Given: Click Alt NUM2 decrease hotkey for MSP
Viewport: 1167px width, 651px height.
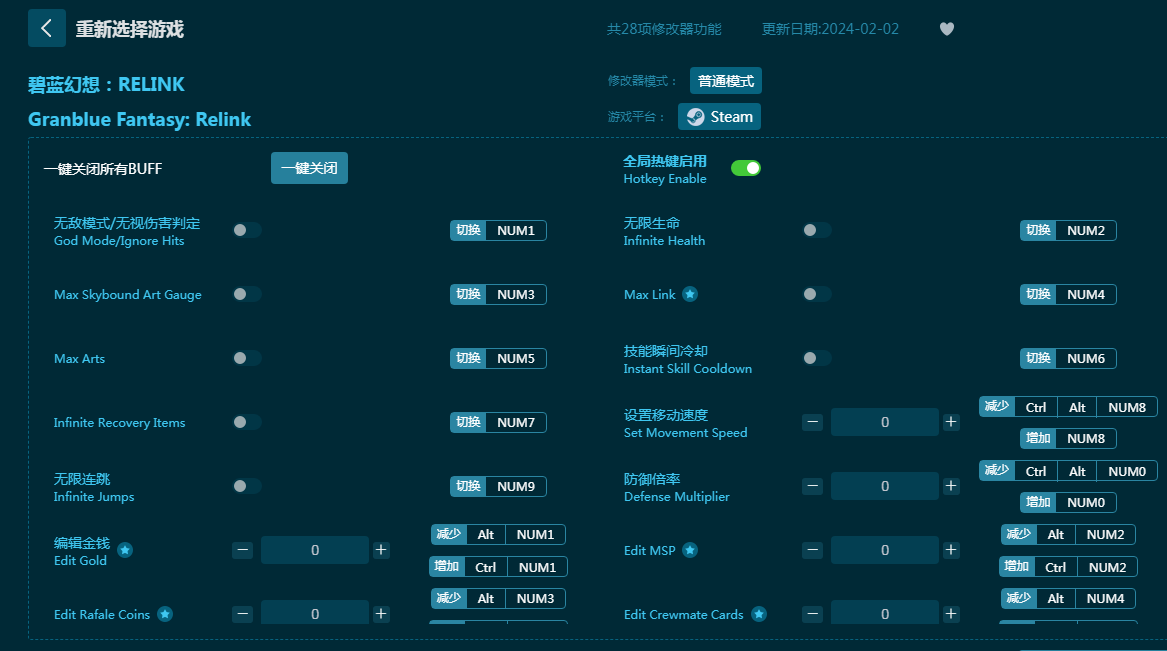Looking at the screenshot, I should click(1068, 534).
